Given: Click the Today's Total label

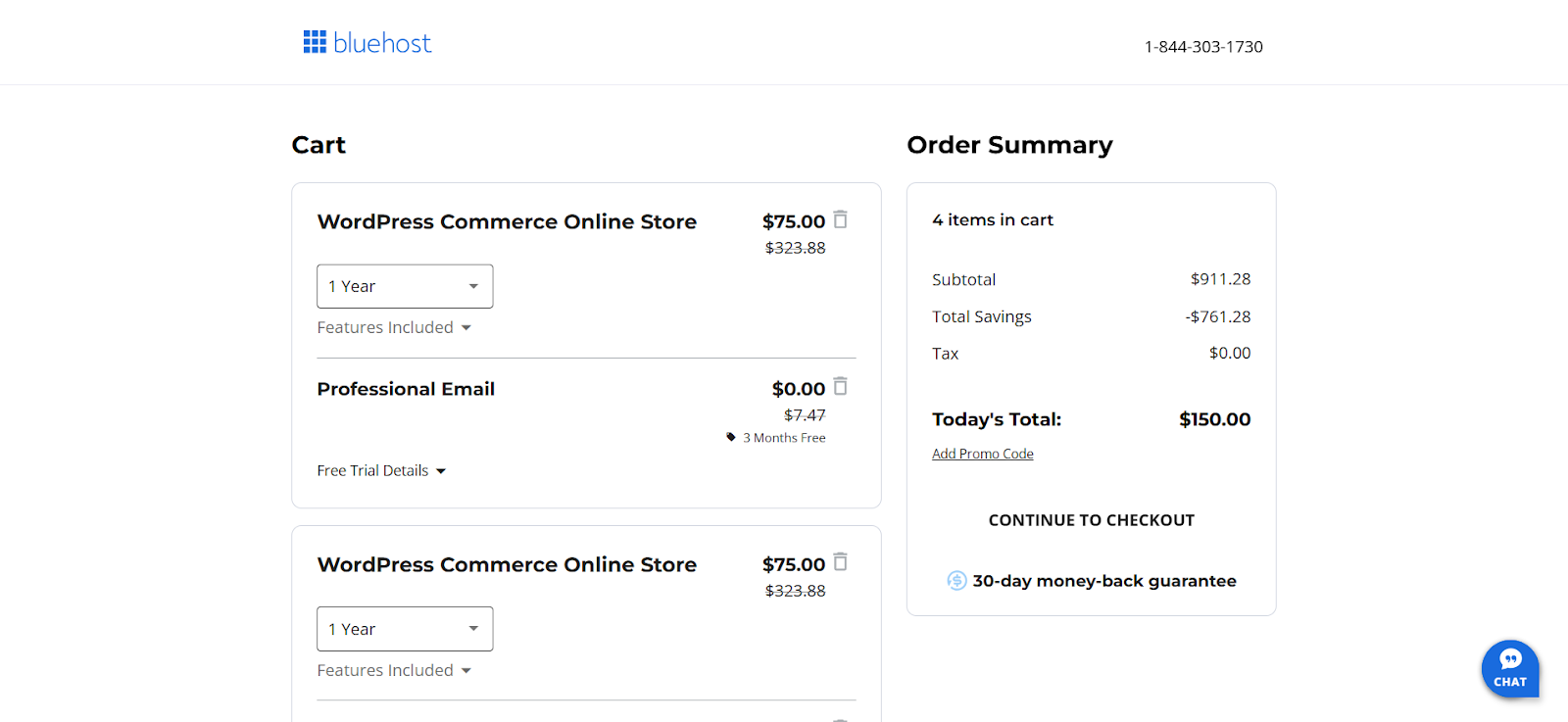Looking at the screenshot, I should (997, 419).
